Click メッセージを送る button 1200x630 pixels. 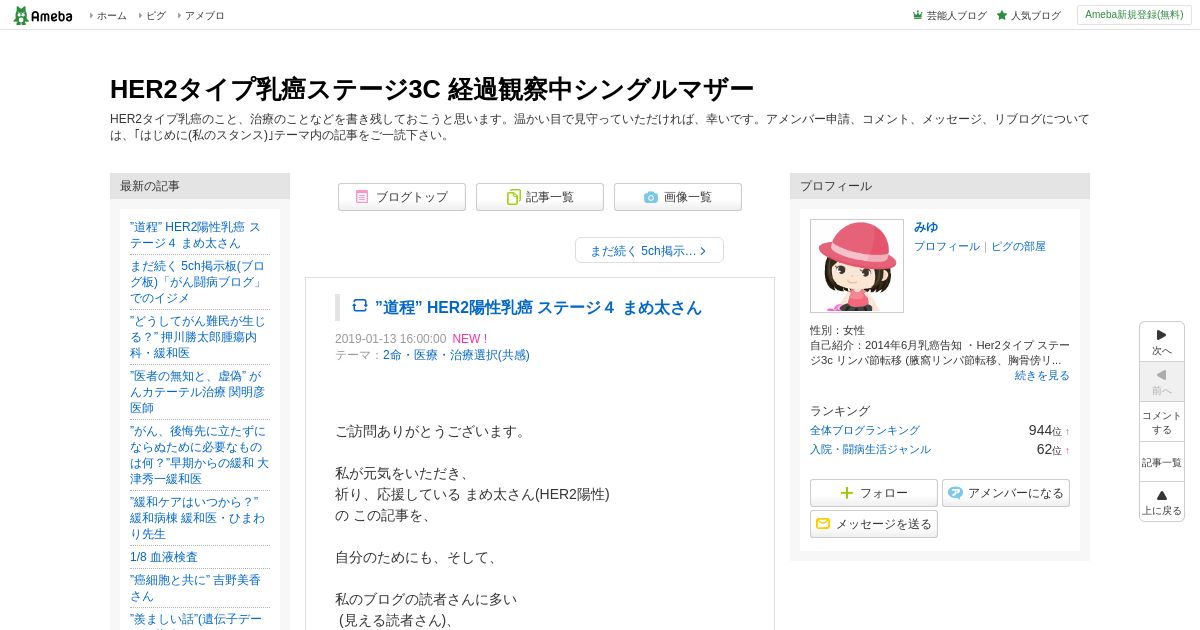pyautogui.click(x=874, y=524)
